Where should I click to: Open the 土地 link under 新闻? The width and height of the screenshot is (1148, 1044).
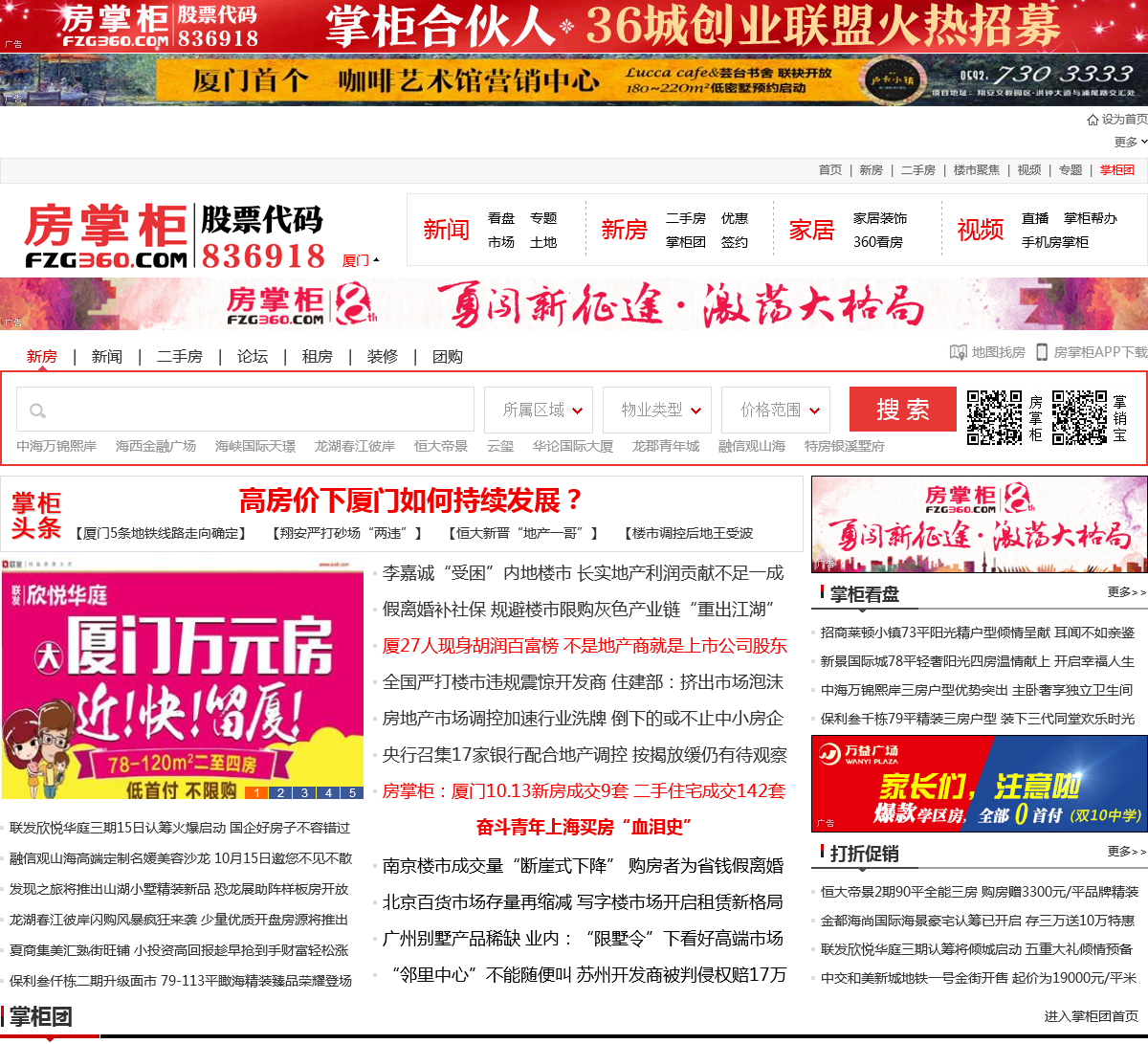[x=543, y=242]
